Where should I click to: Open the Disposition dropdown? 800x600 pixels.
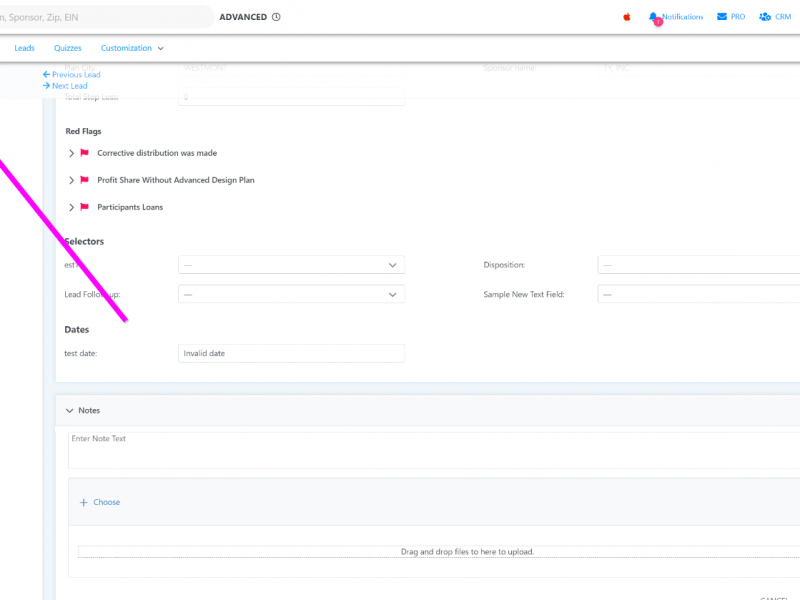[698, 265]
